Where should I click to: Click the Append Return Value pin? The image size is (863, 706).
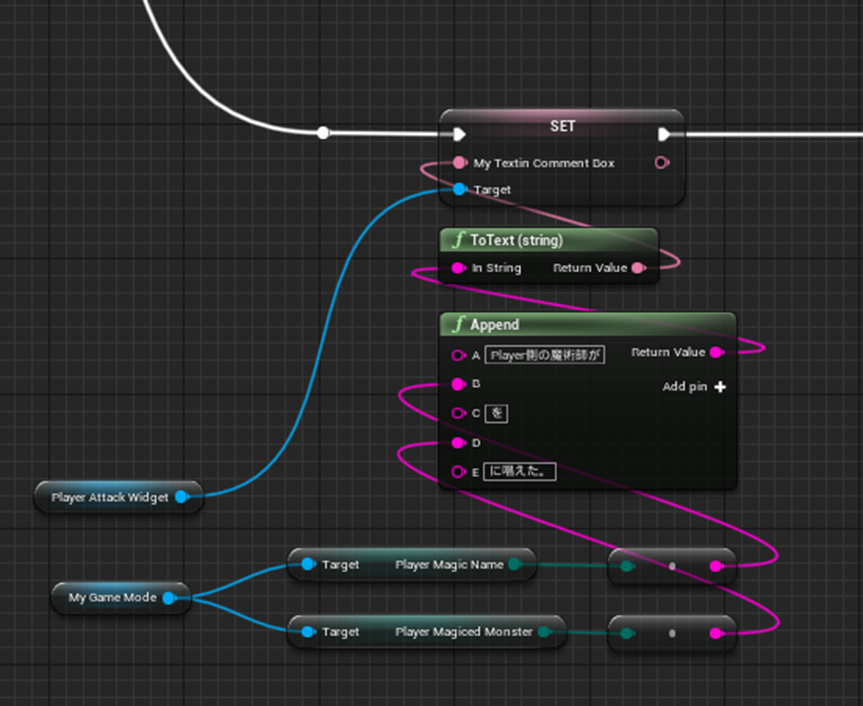coord(717,352)
